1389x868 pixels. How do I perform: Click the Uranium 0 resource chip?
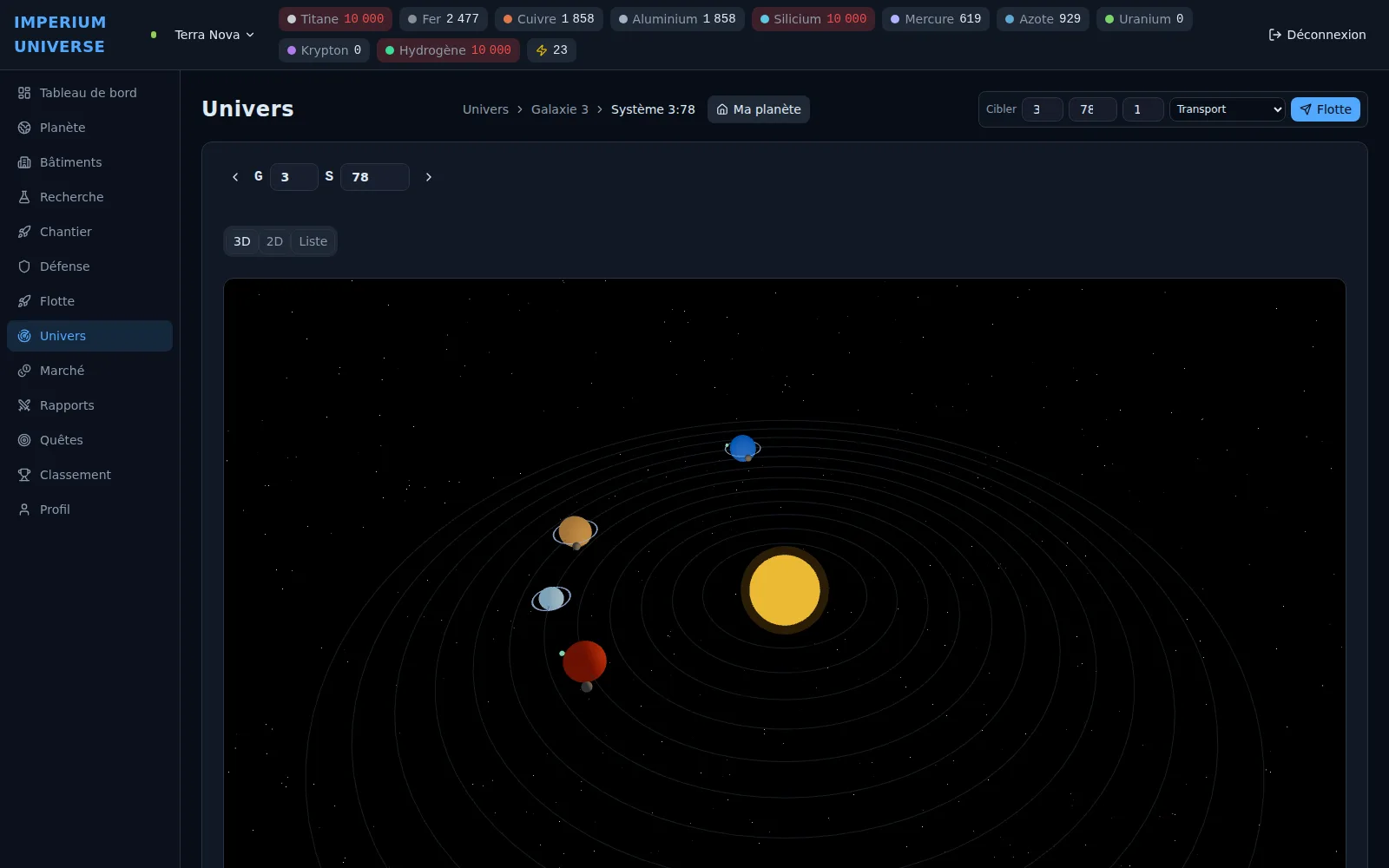pos(1144,19)
